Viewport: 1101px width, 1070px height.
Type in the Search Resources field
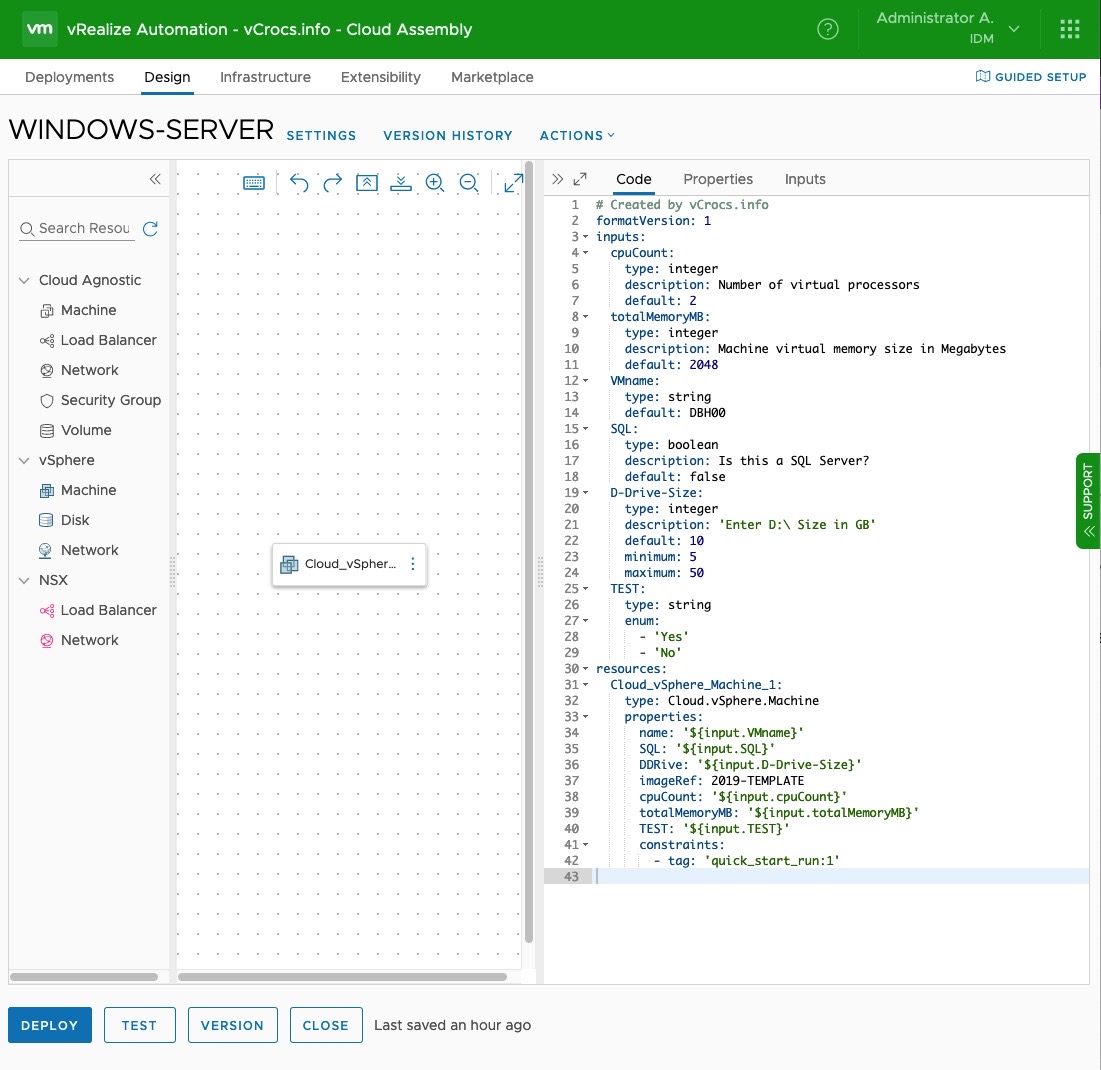coord(84,229)
